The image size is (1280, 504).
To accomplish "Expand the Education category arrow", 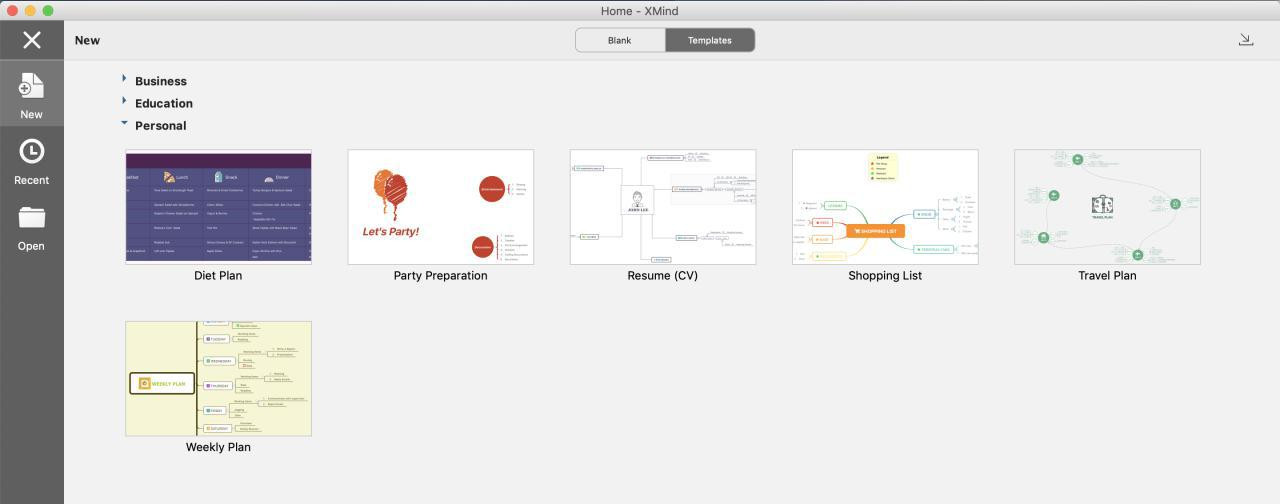I will [124, 101].
